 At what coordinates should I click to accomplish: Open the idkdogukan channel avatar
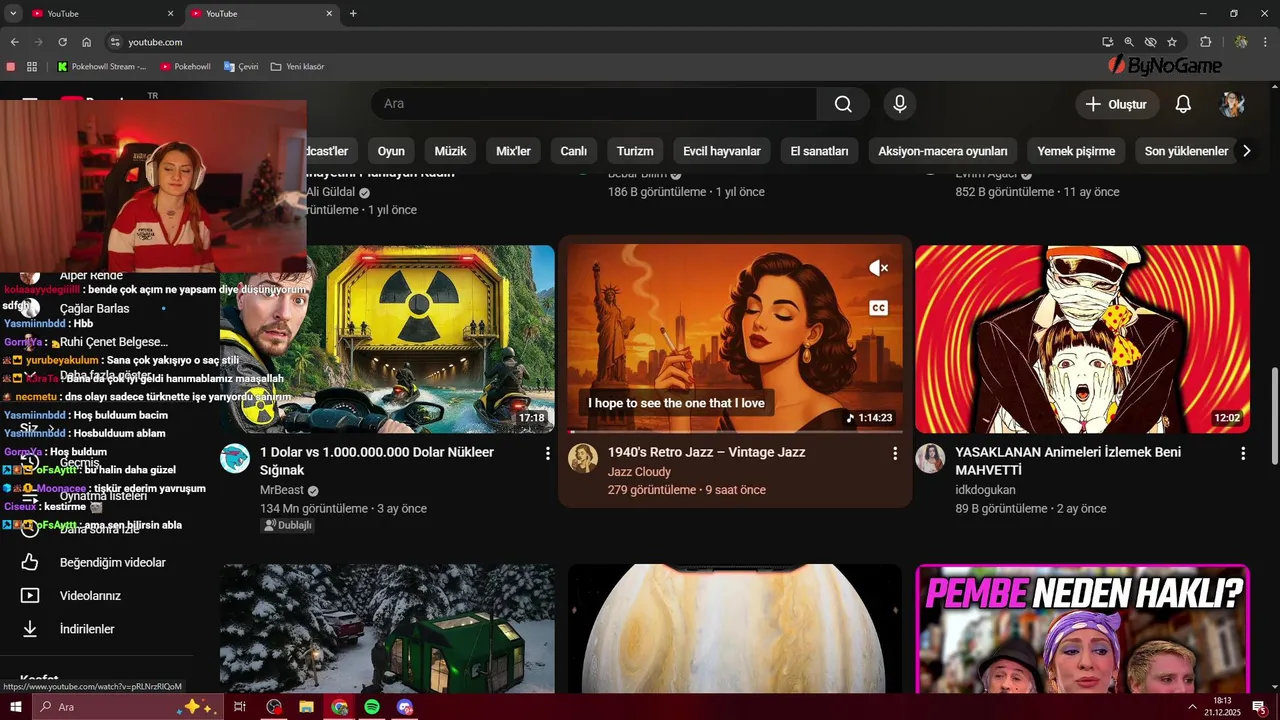[x=931, y=459]
